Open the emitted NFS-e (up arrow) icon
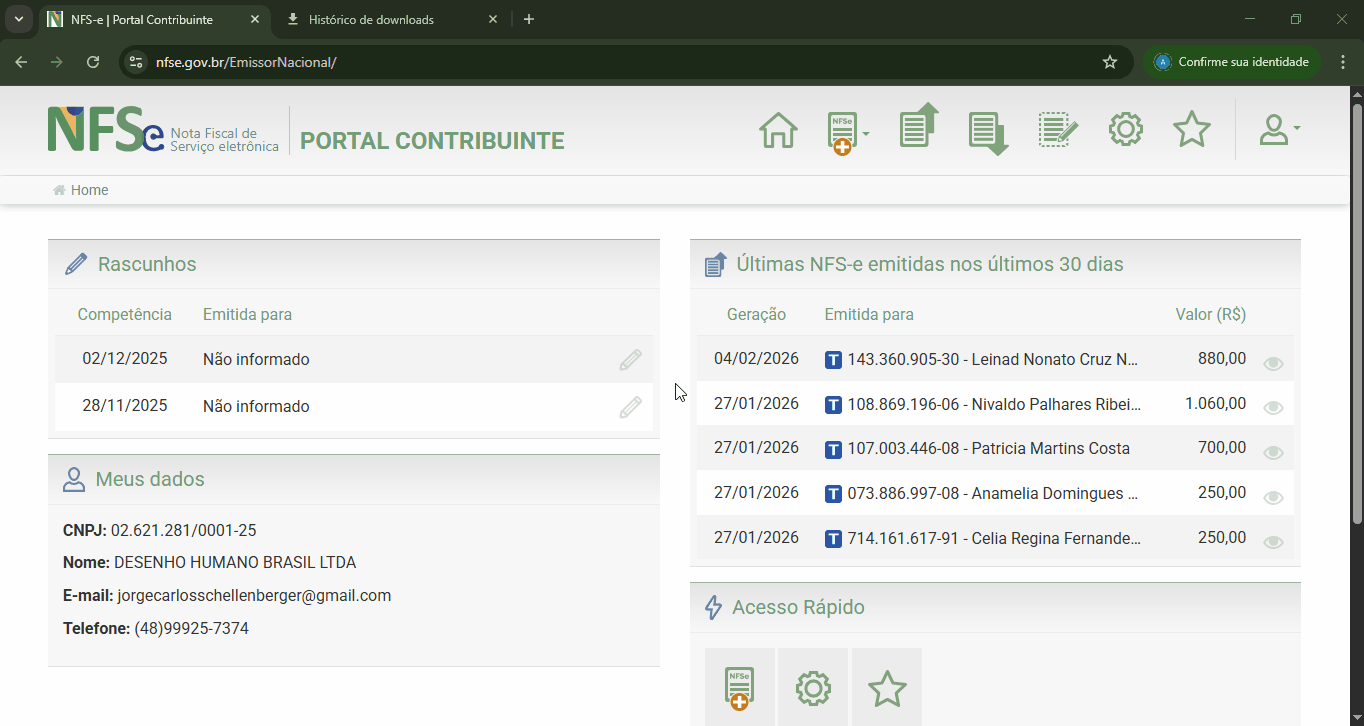The width and height of the screenshot is (1364, 726). tap(918, 127)
